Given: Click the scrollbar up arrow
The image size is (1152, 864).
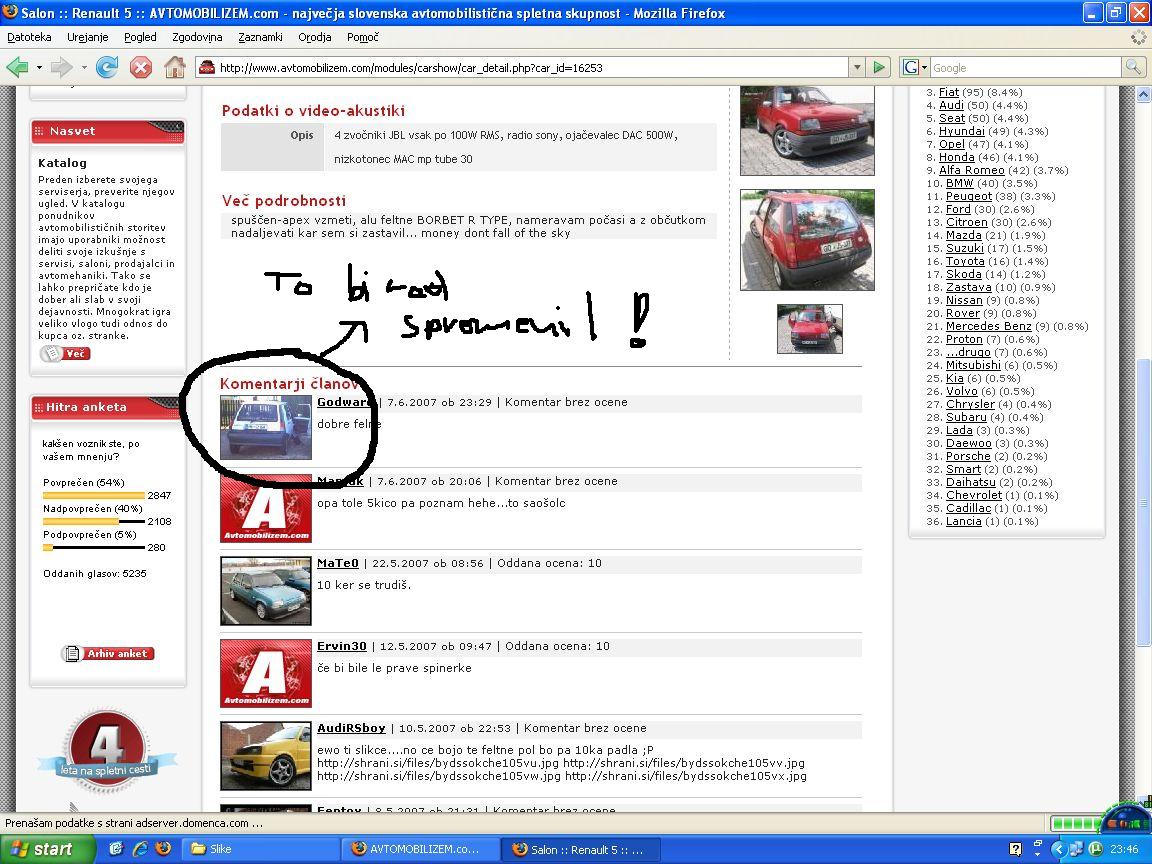Looking at the screenshot, I should pyautogui.click(x=1144, y=94).
